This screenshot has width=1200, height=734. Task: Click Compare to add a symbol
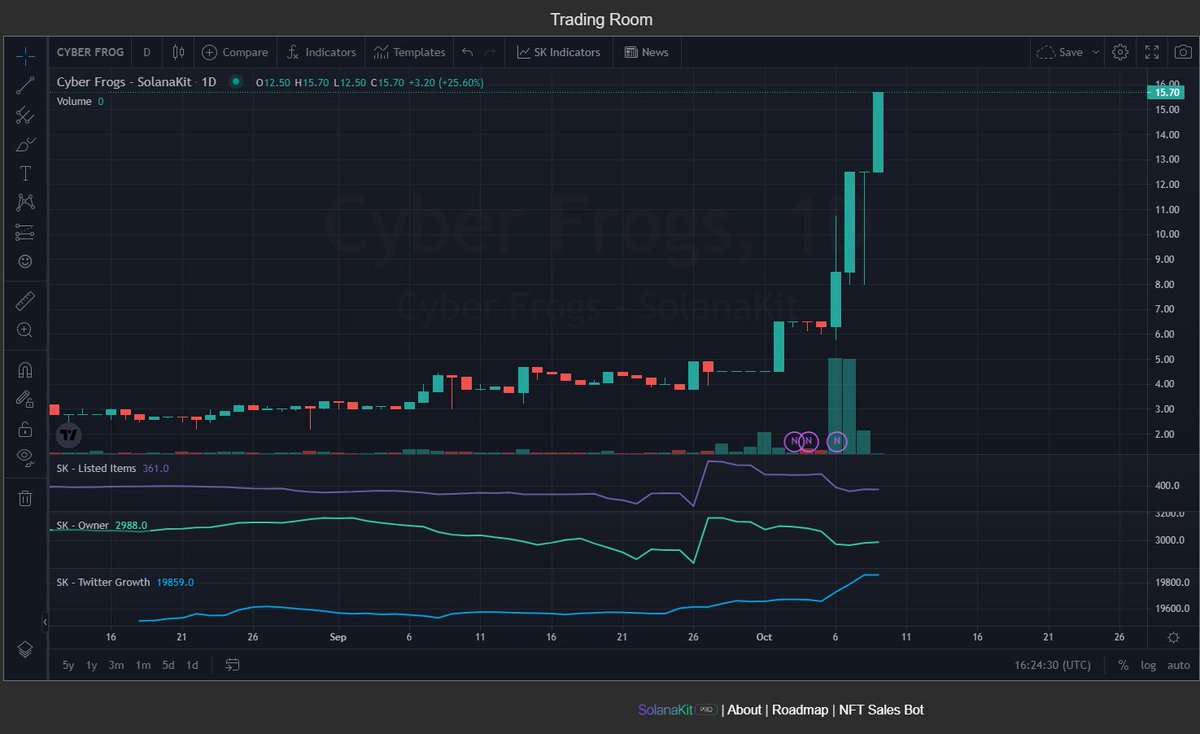coord(235,52)
